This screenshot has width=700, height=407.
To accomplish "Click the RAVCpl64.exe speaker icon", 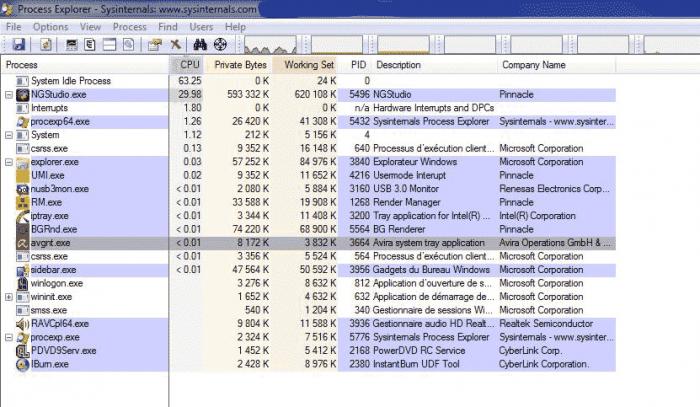I will pyautogui.click(x=22, y=324).
